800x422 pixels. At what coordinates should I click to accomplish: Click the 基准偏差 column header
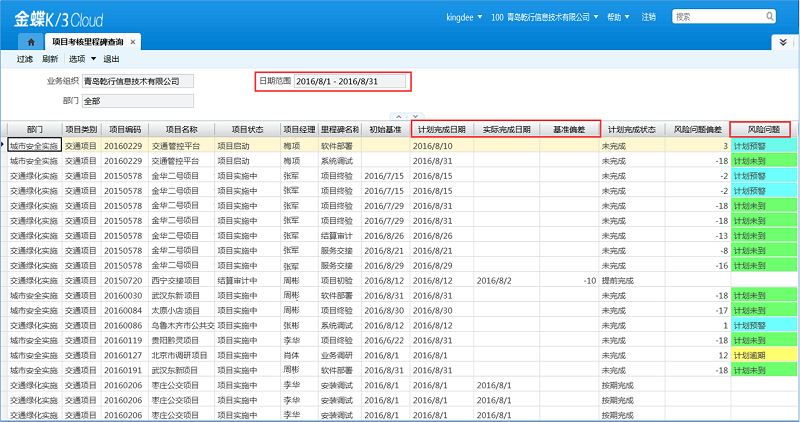tap(569, 130)
